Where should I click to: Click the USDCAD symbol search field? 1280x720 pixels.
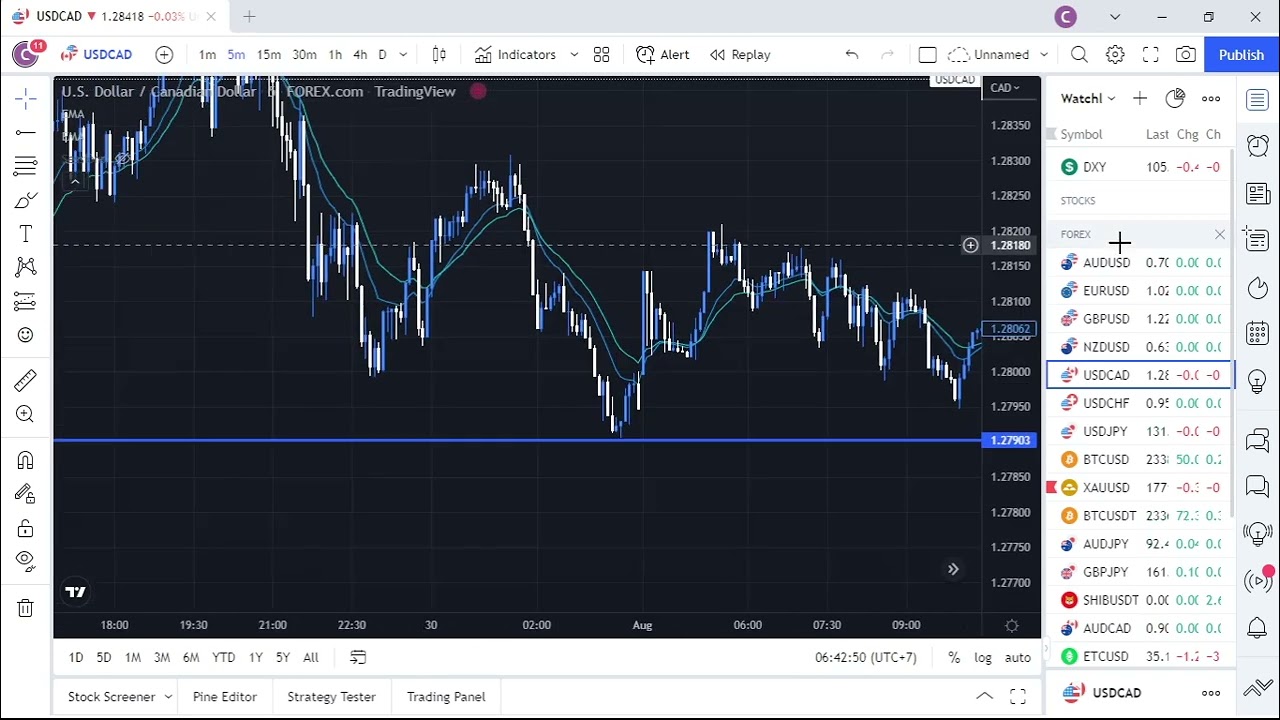[96, 55]
